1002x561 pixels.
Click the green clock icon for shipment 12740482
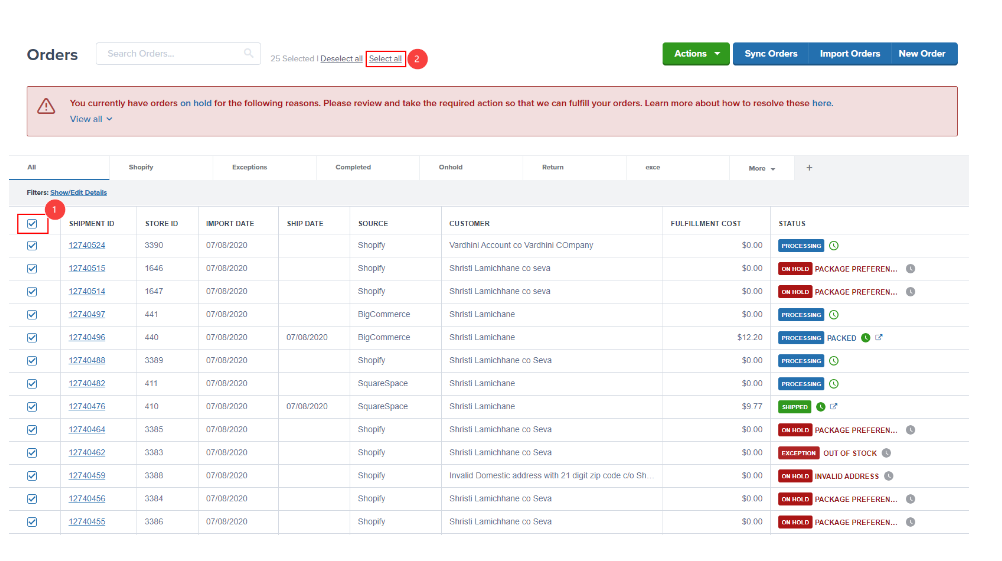[x=834, y=383]
